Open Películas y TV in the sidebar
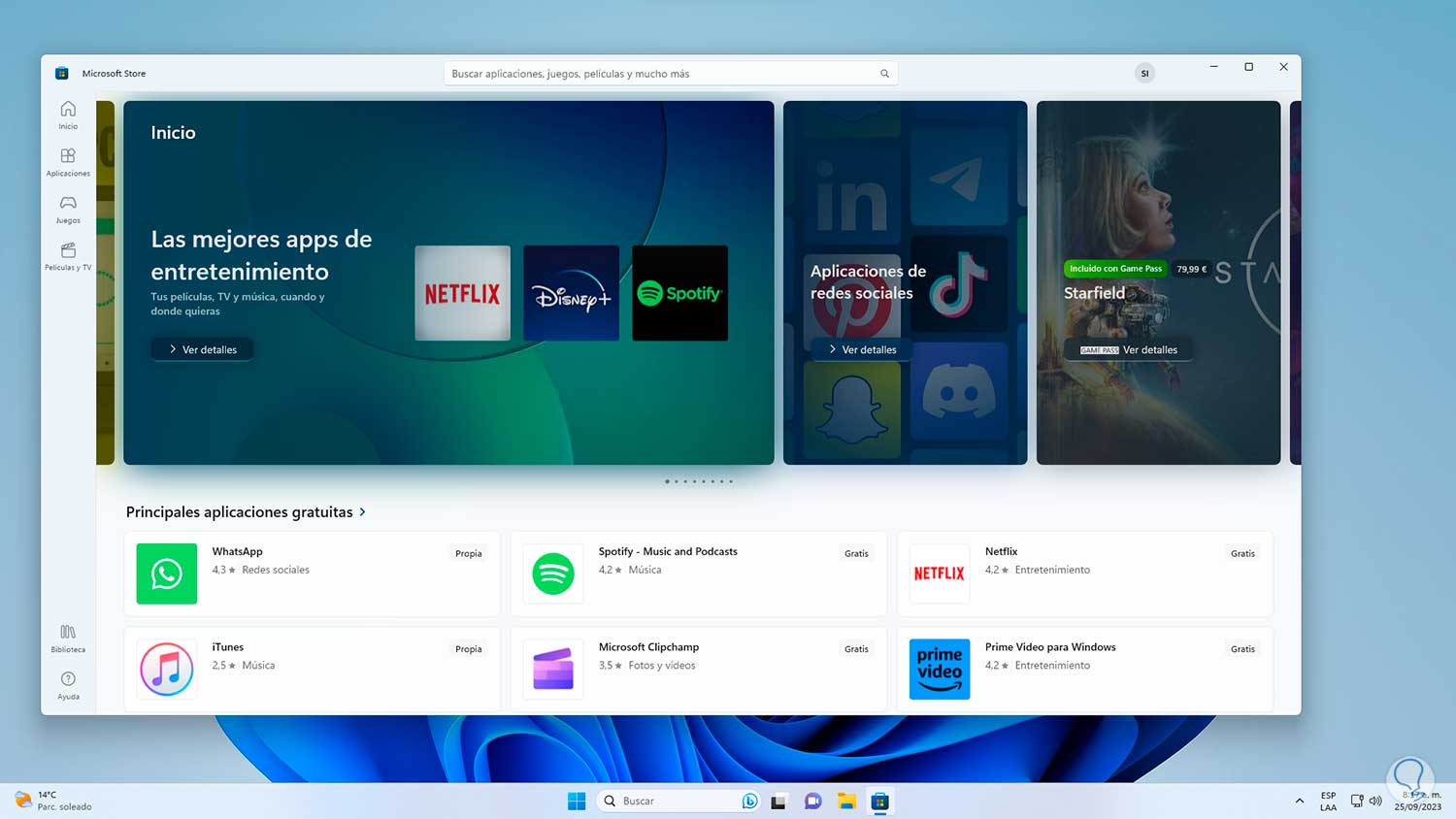 pos(68,256)
